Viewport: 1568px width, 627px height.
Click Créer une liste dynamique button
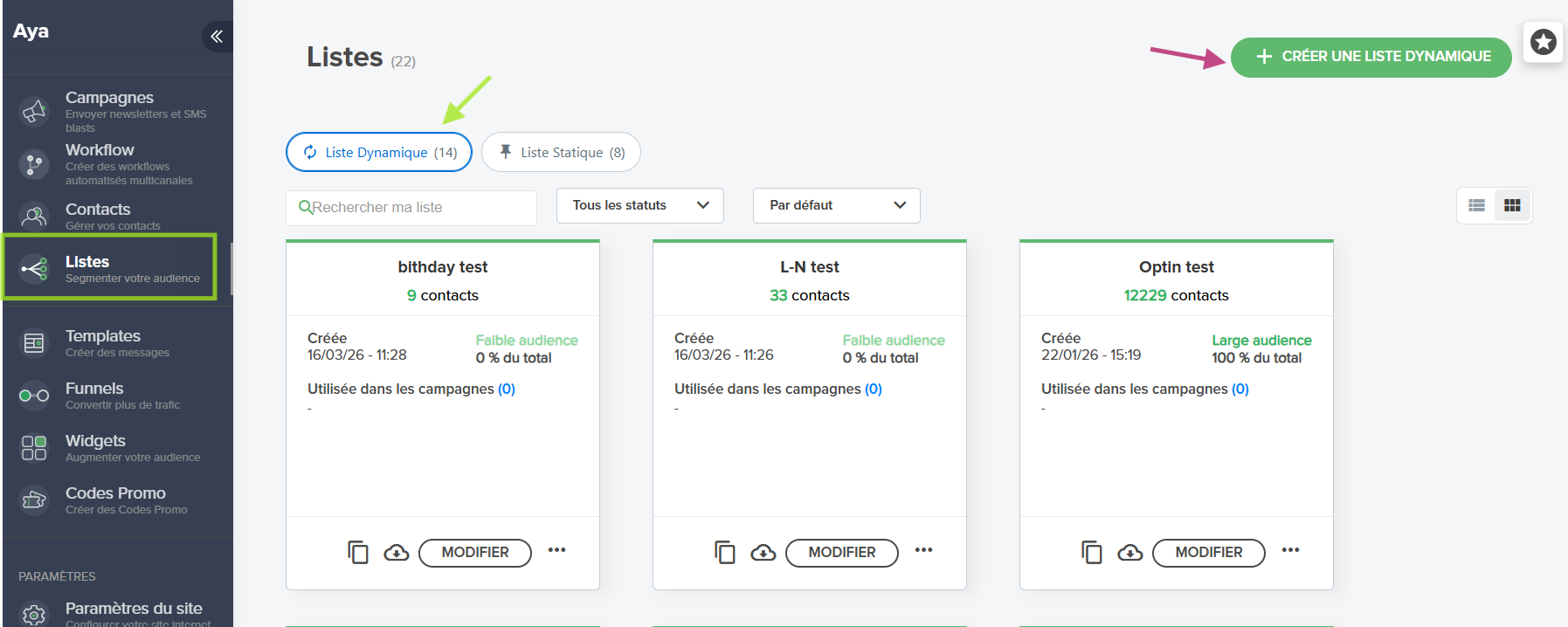point(1371,57)
